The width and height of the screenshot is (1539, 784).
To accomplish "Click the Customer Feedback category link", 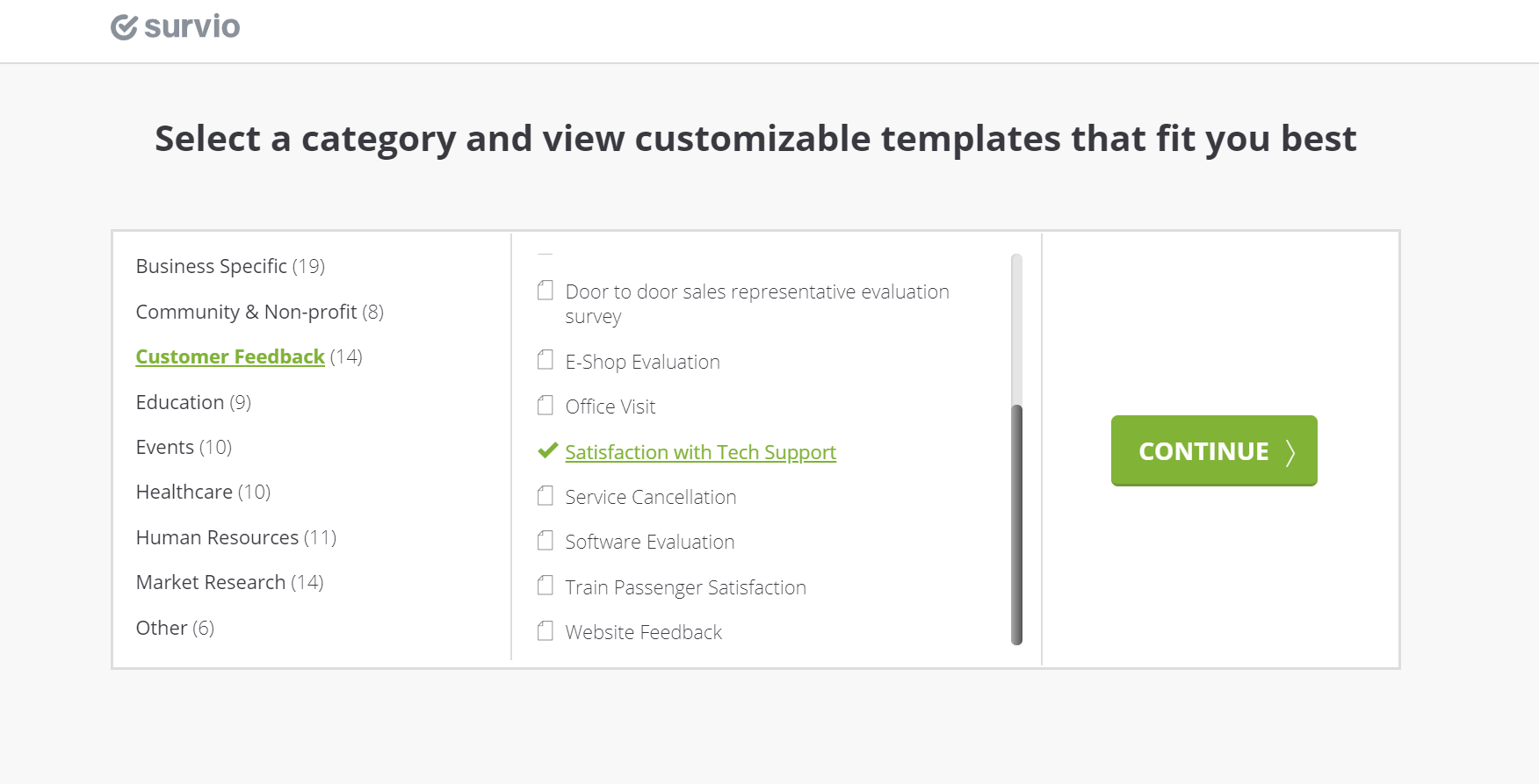I will coord(230,356).
